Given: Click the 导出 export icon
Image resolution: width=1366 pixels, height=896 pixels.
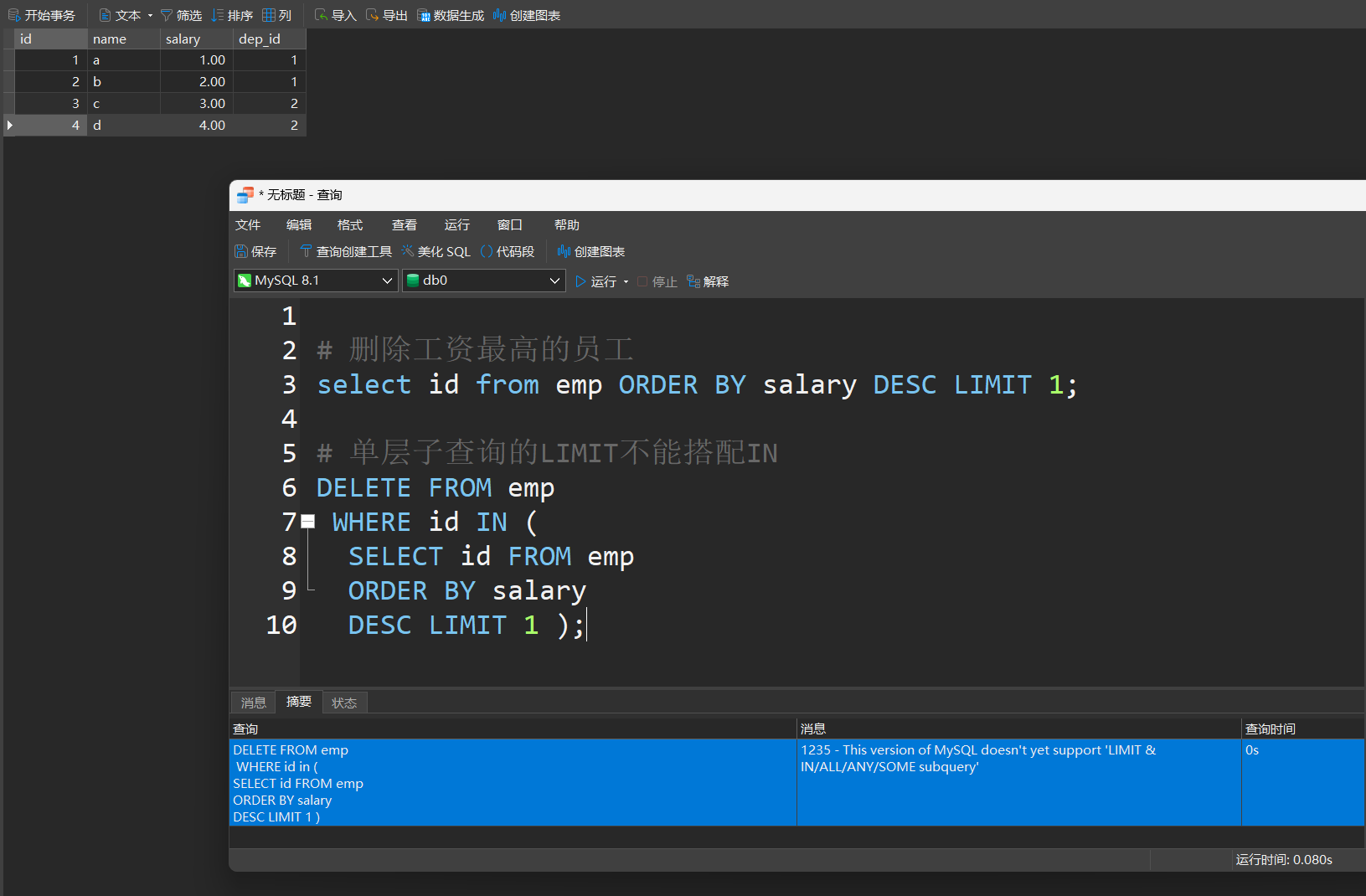Looking at the screenshot, I should pyautogui.click(x=372, y=15).
